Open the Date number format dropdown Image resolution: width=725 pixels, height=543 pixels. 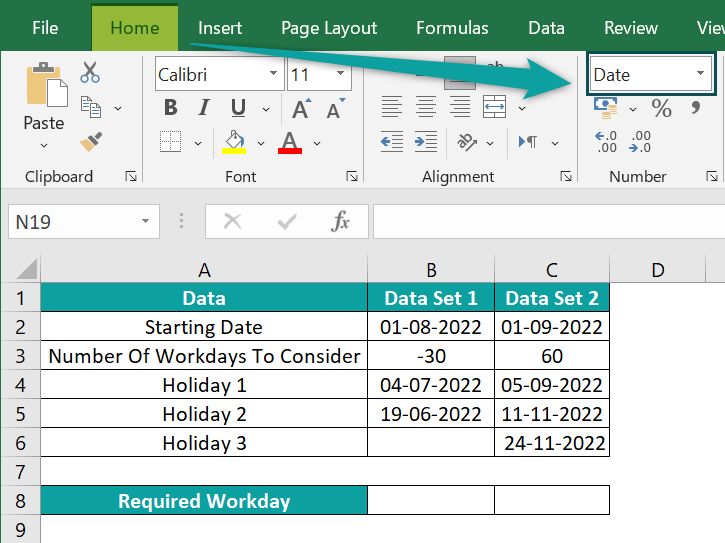(700, 73)
